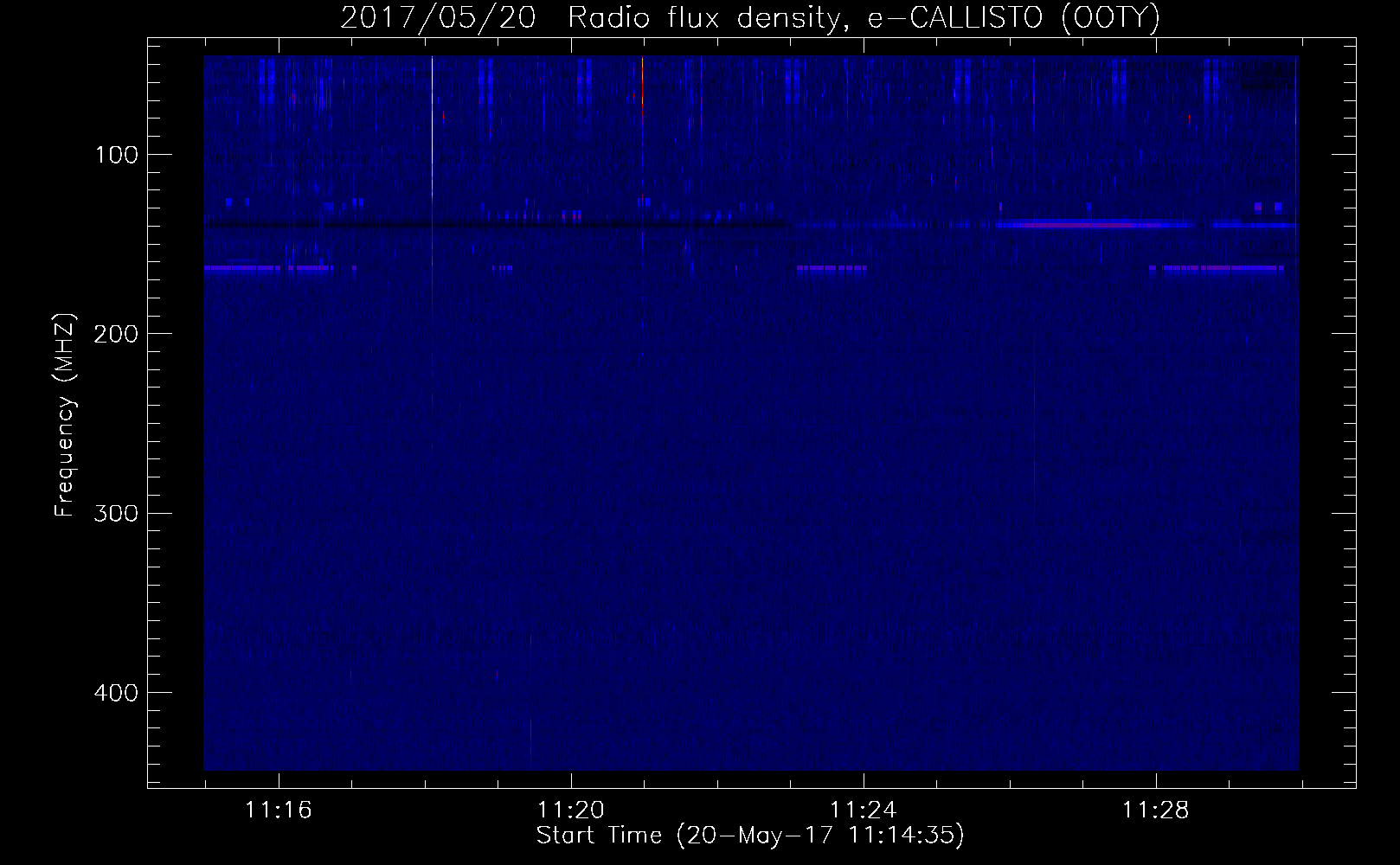
Task: Click the 11:20 time tick label
Action: click(571, 810)
